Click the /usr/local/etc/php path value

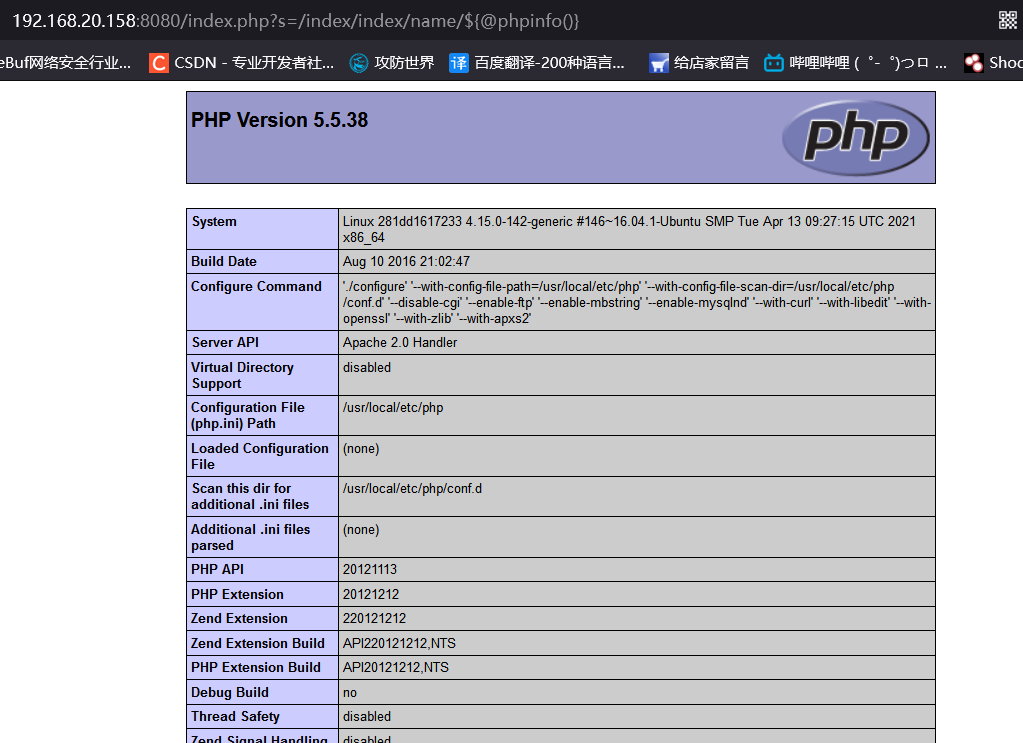(393, 408)
